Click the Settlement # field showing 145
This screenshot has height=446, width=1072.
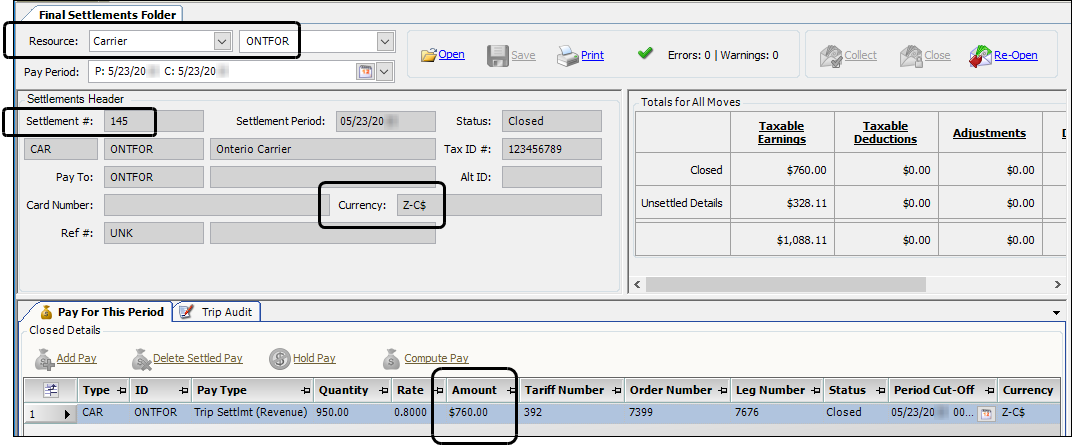pyautogui.click(x=154, y=121)
